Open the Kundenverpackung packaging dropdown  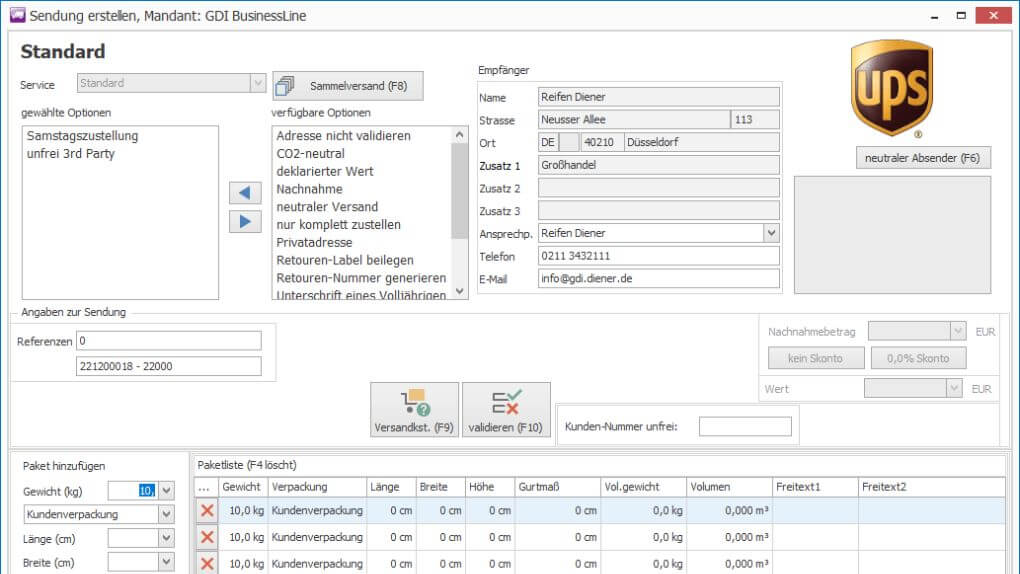[167, 514]
